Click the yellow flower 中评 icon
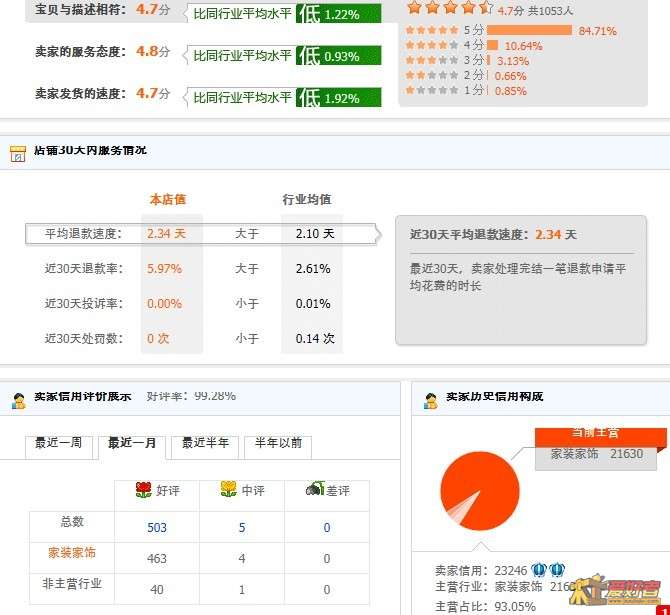670x615 pixels. pos(229,489)
